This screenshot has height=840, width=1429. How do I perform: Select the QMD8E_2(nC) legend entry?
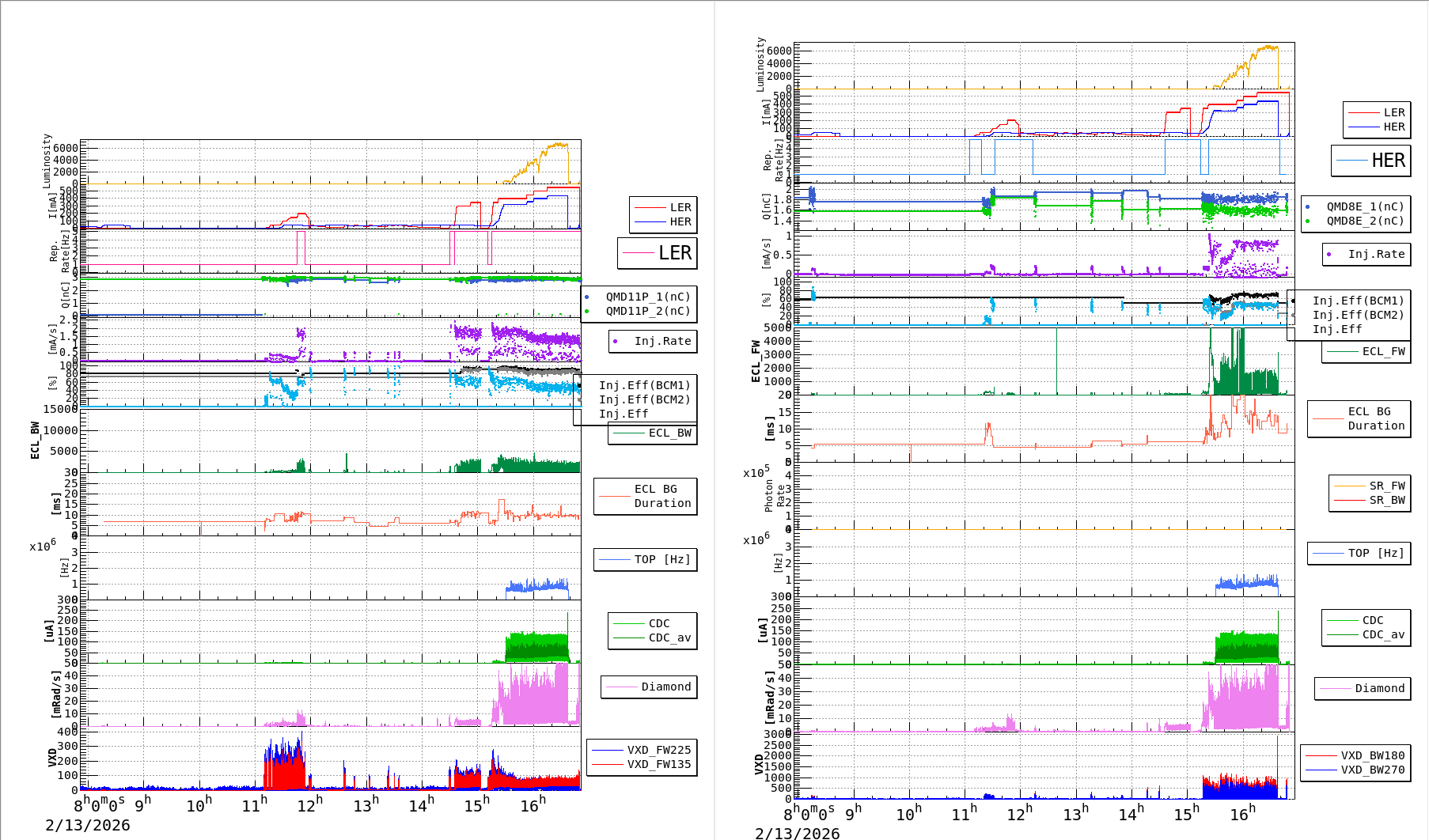(x=1365, y=221)
